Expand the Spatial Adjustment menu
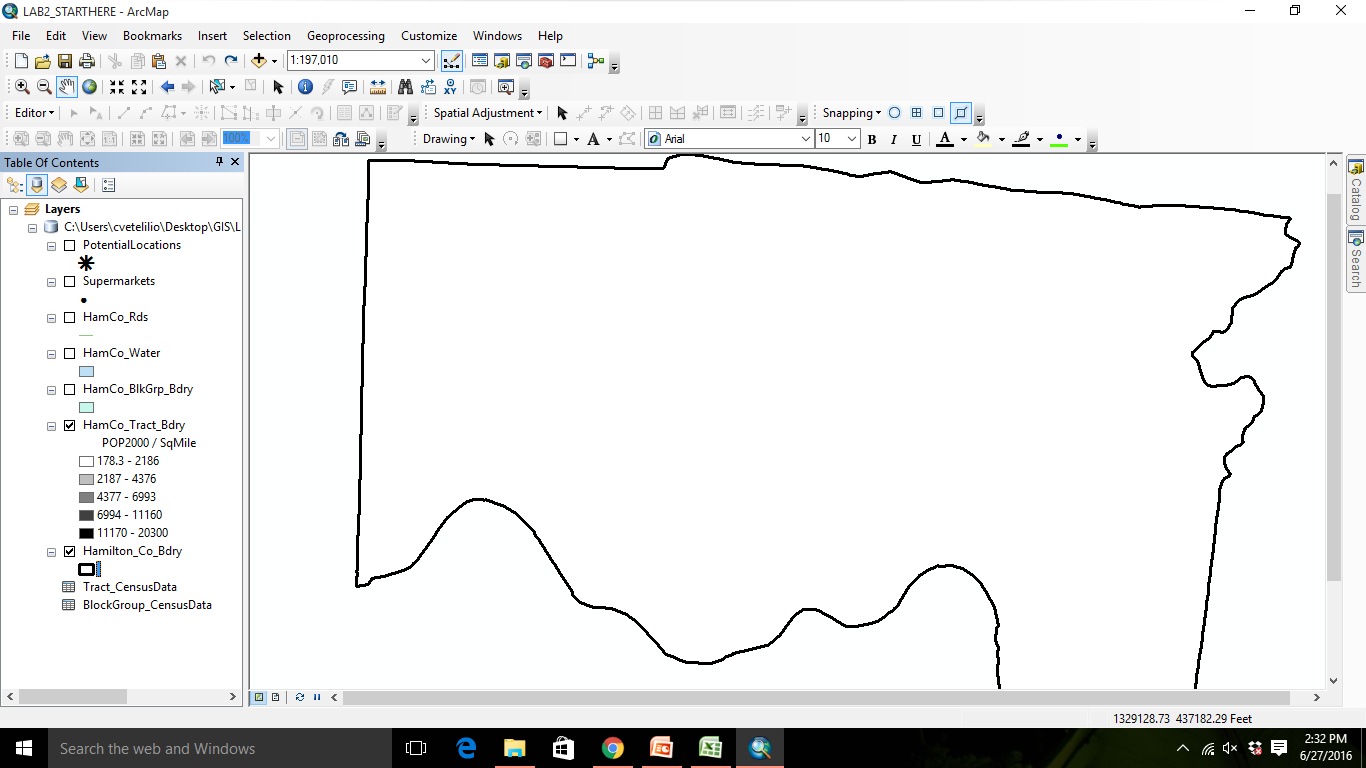Viewport: 1366px width, 768px height. pyautogui.click(x=488, y=113)
